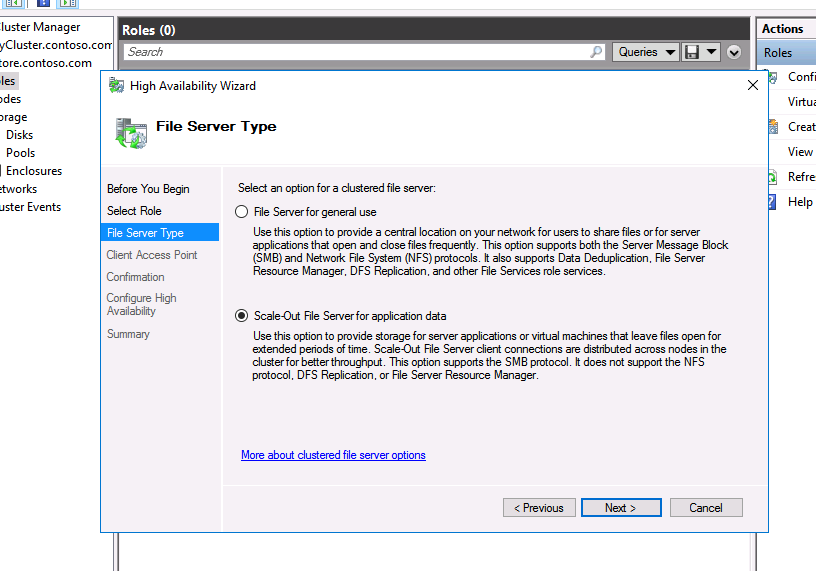Click the File Server Type header icon
Viewport: 816px width, 571px height.
pyautogui.click(x=130, y=130)
